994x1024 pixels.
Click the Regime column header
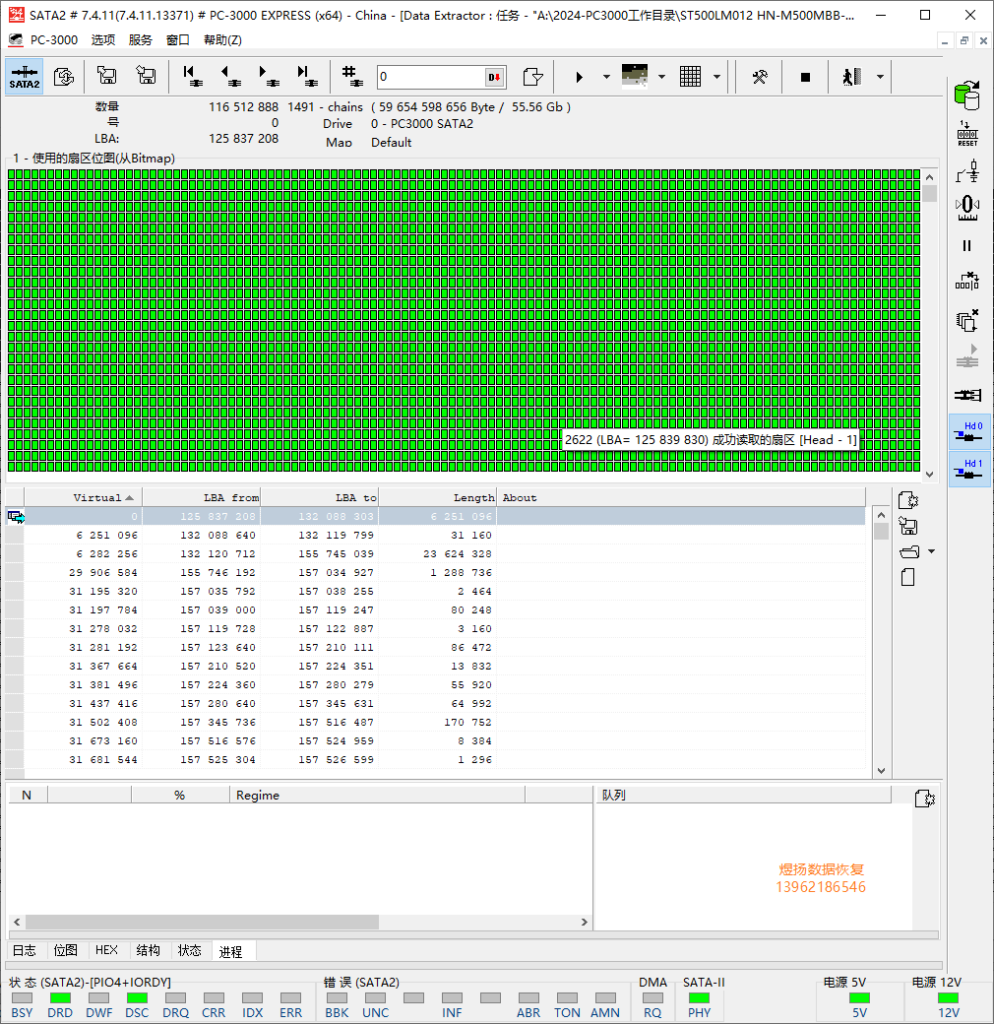tap(377, 795)
